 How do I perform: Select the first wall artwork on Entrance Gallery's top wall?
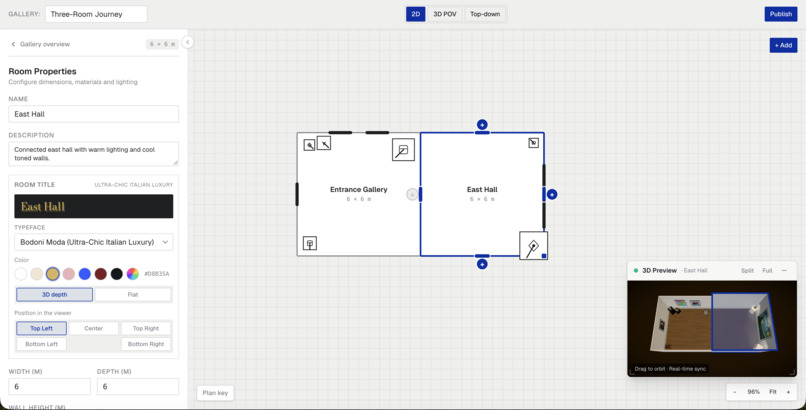[x=340, y=133]
